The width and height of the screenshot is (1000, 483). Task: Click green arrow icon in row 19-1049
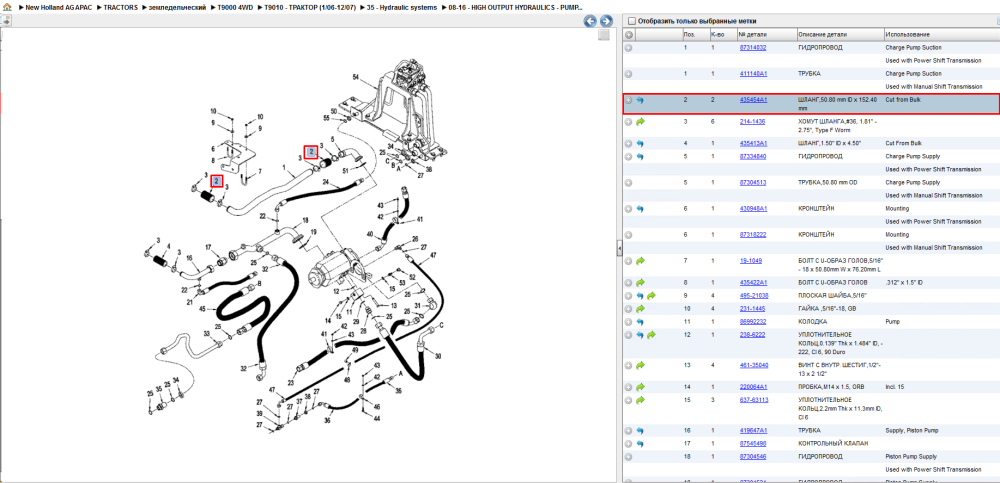(640, 261)
